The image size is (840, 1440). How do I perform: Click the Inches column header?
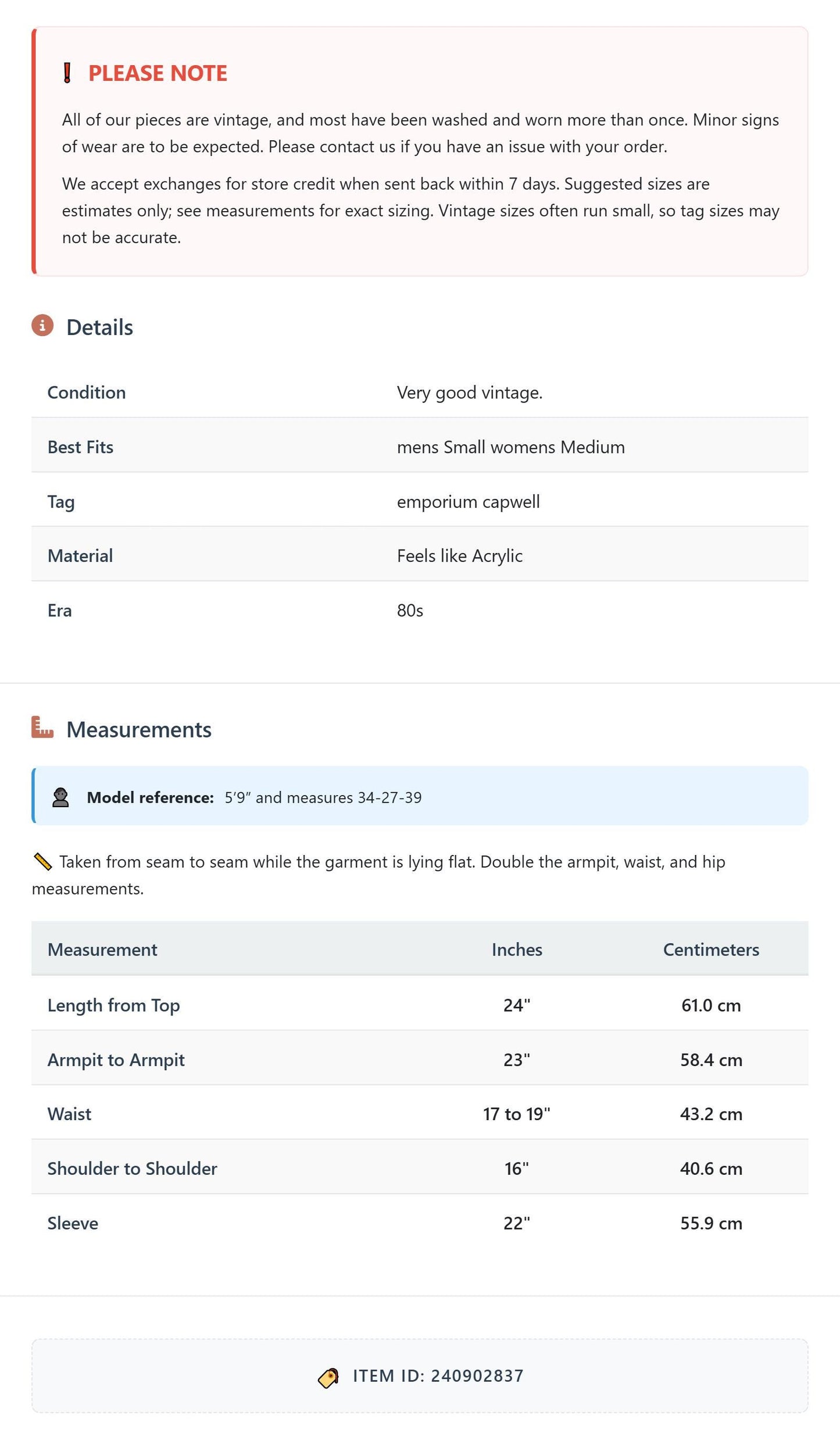point(517,950)
